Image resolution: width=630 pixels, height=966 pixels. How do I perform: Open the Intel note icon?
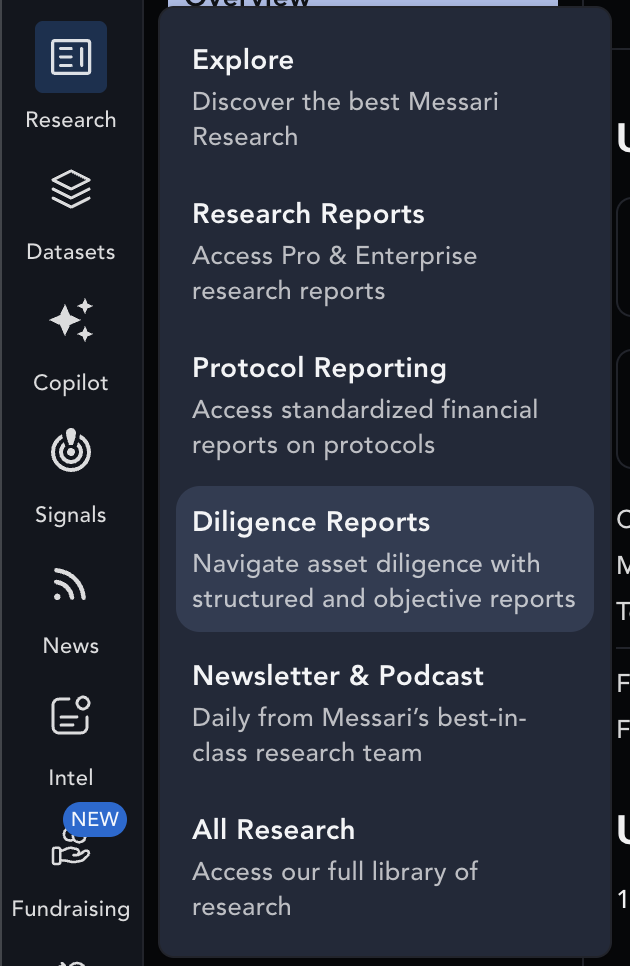pyautogui.click(x=71, y=715)
